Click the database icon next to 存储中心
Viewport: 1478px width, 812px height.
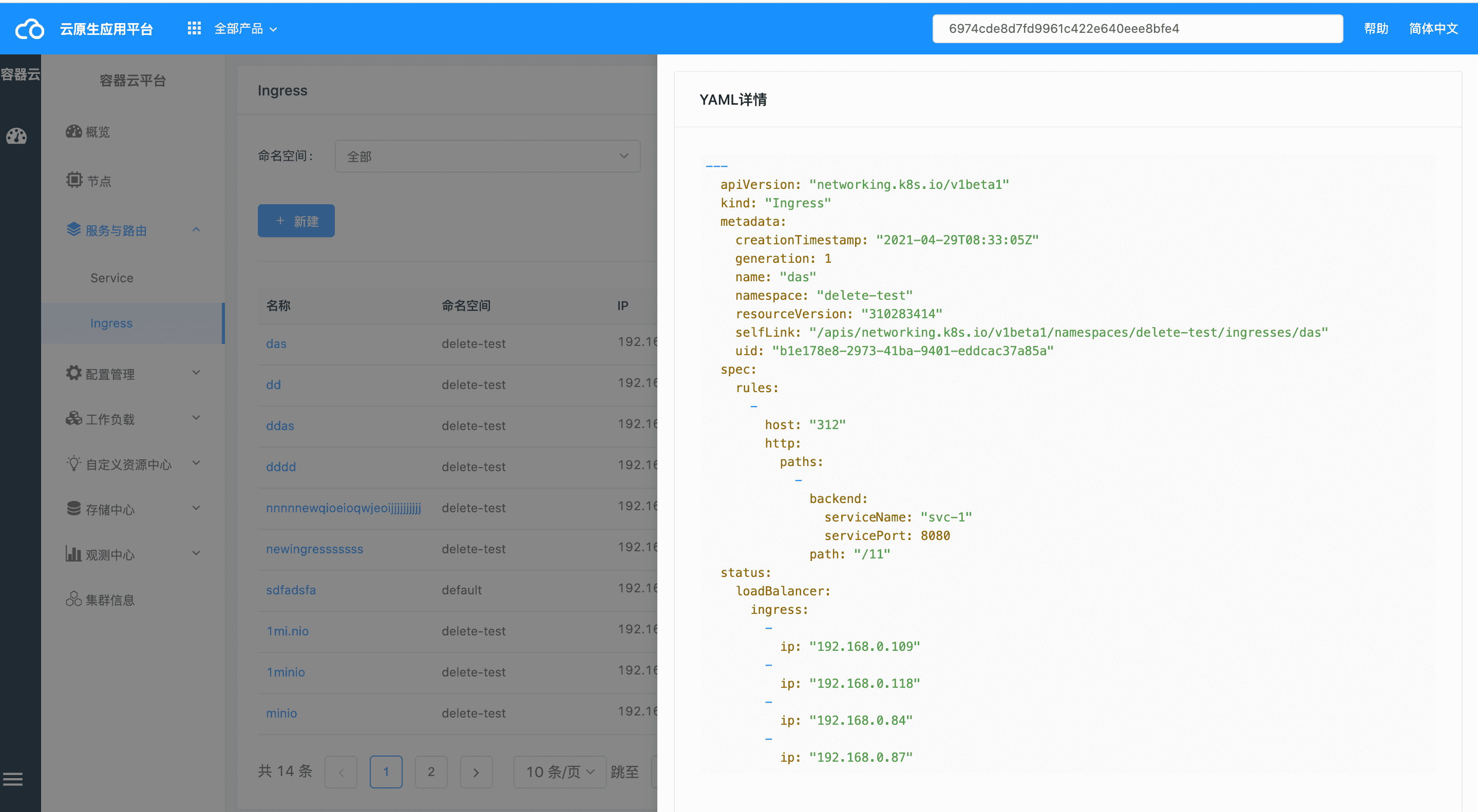[x=73, y=509]
